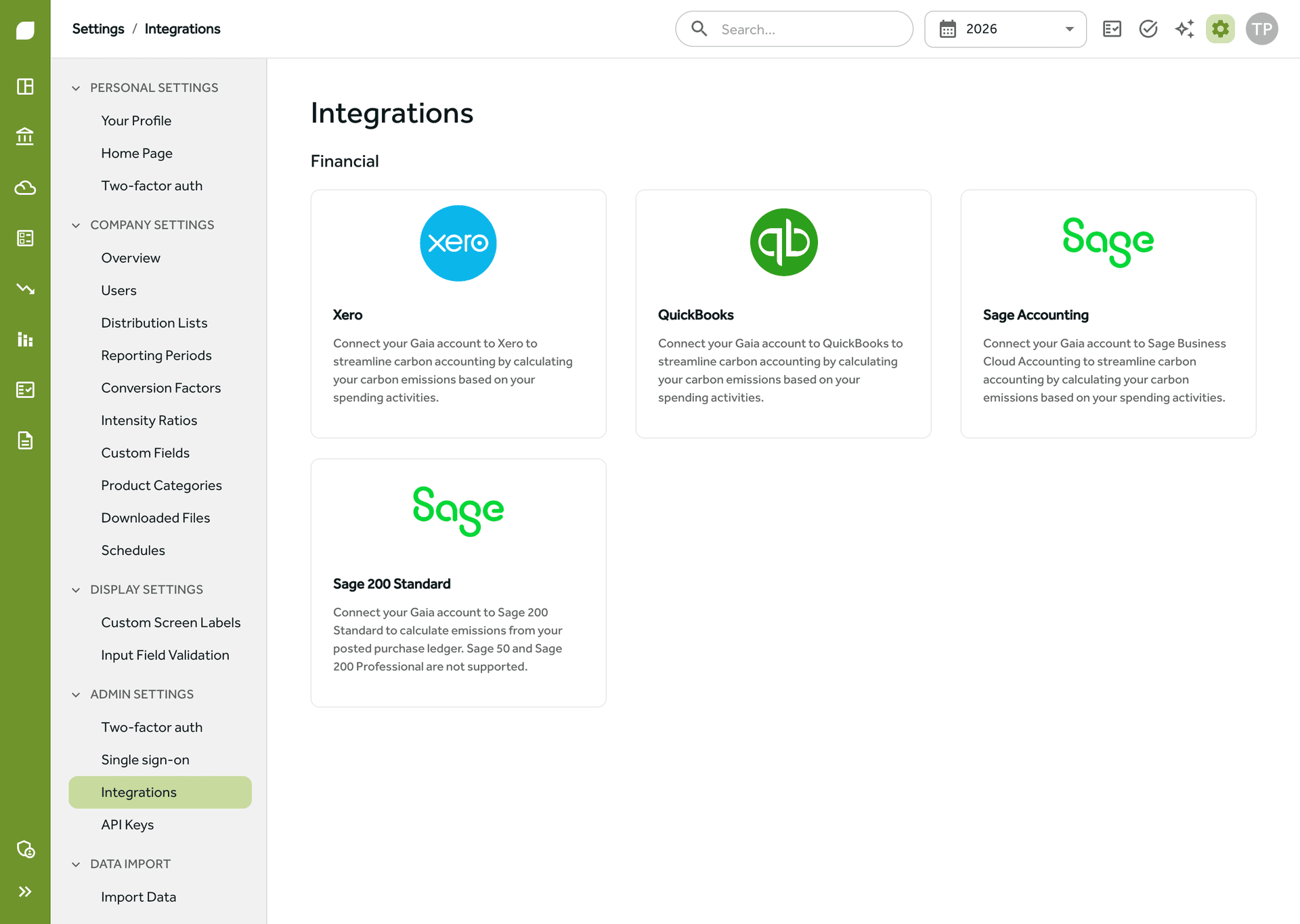The height and width of the screenshot is (924, 1300).
Task: Focus the Search input field
Action: point(794,29)
